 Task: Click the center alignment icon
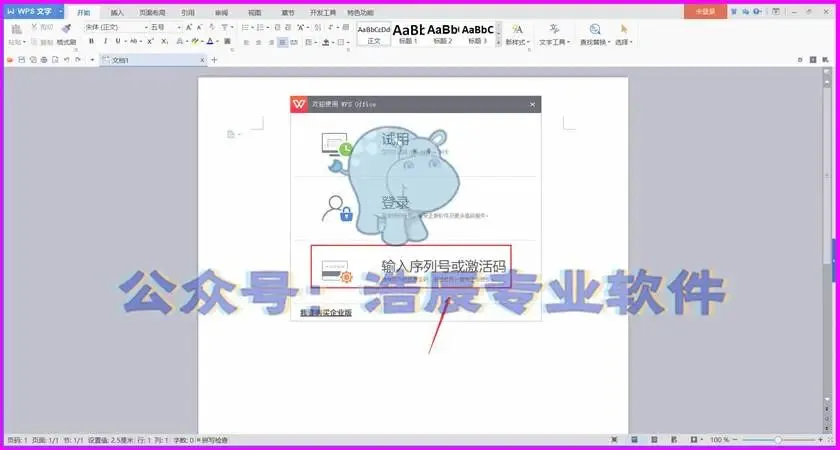[x=259, y=42]
